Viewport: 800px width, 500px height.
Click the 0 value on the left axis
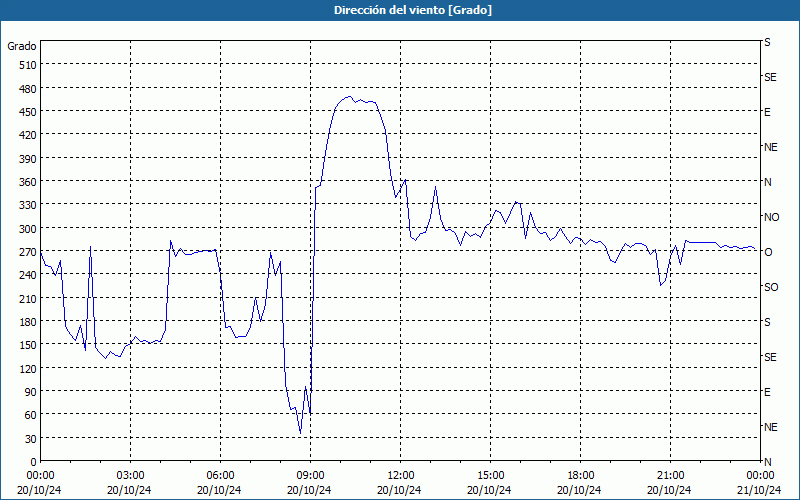(34, 462)
